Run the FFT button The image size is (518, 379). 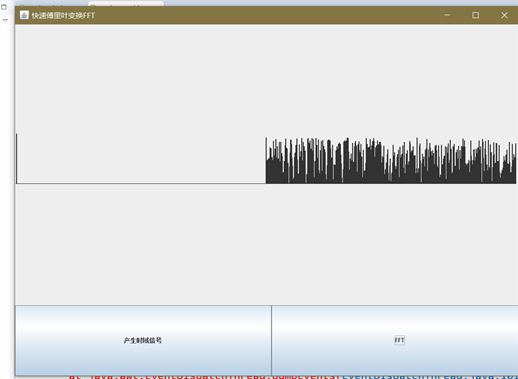(x=395, y=340)
